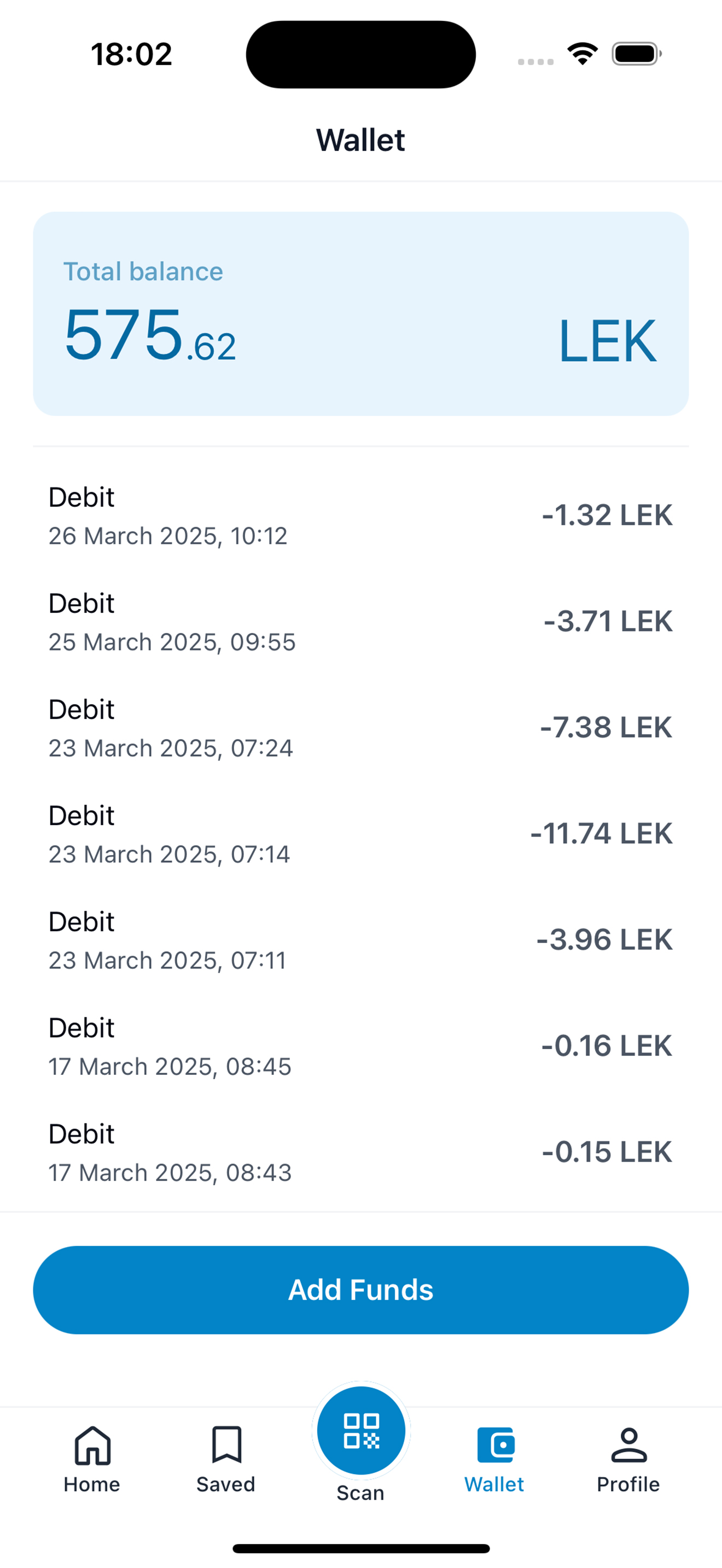Tap the battery status icon

click(637, 54)
